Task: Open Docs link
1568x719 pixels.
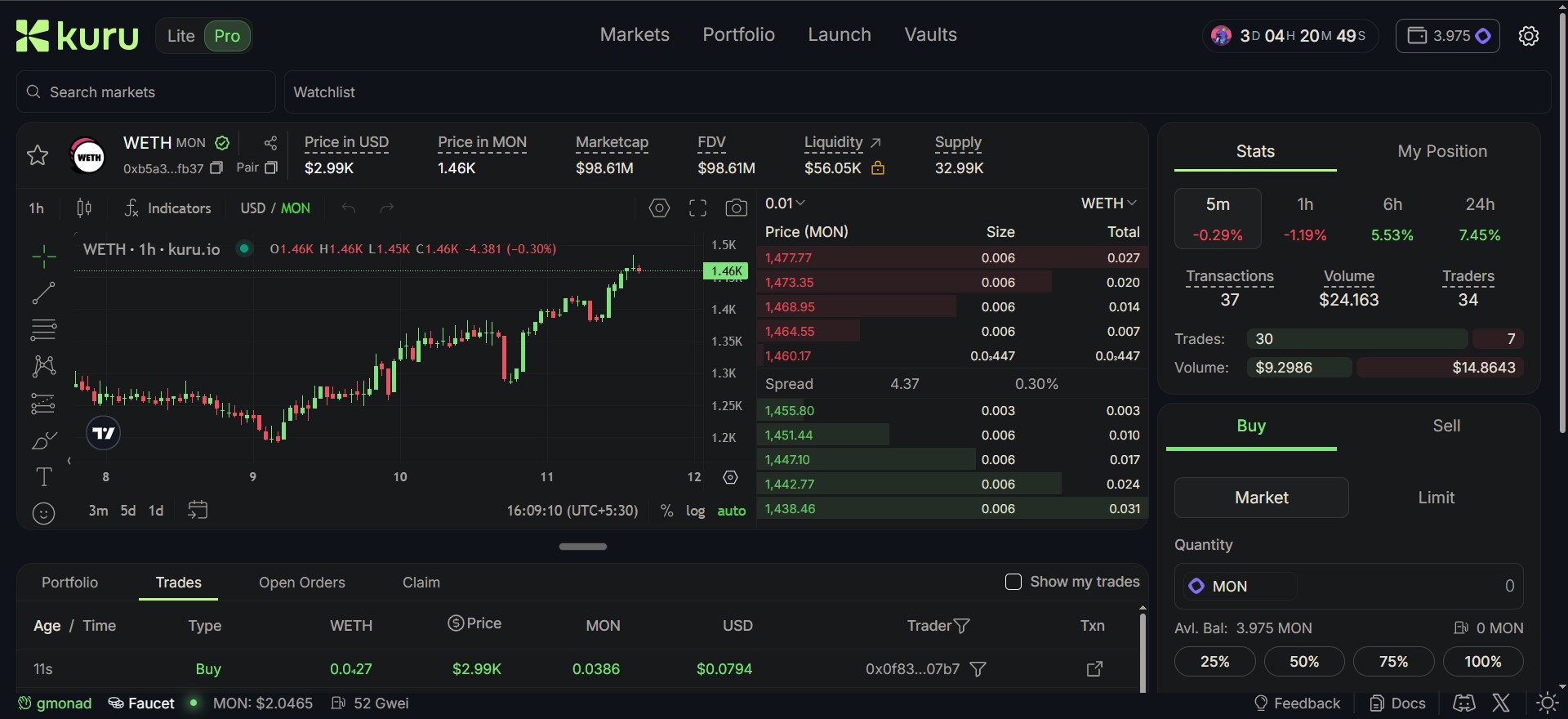Action: click(x=1397, y=703)
